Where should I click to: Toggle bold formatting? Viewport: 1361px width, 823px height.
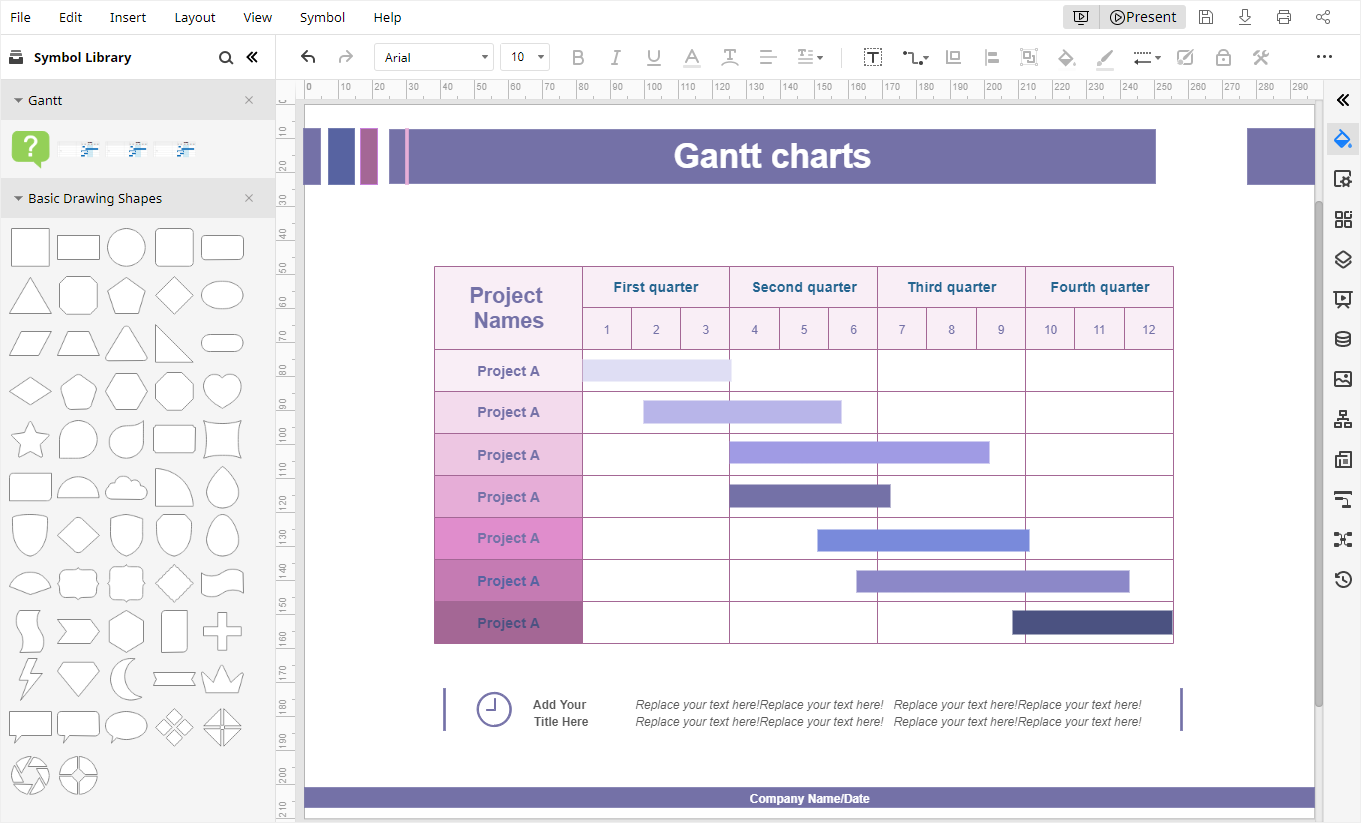577,57
